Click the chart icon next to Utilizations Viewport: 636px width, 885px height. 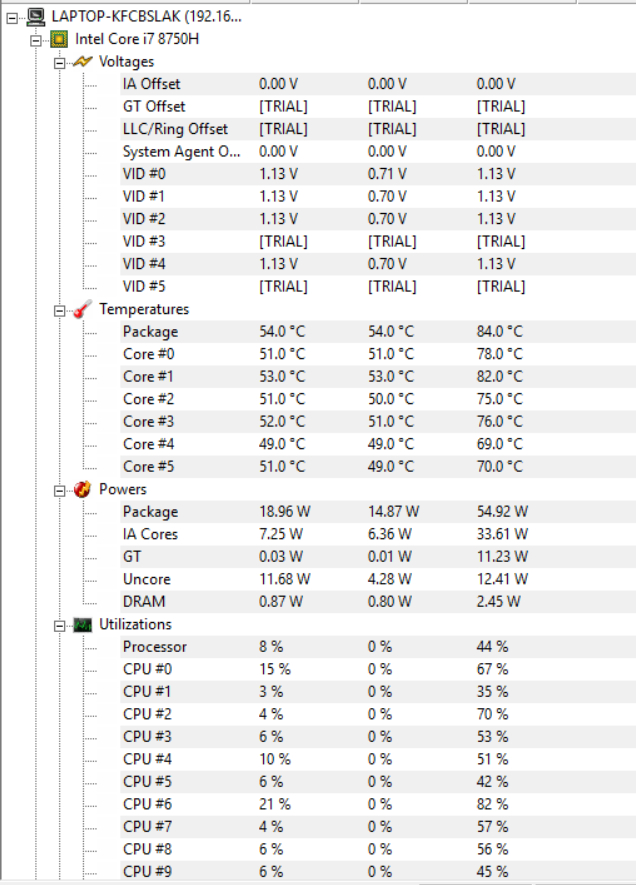coord(83,625)
